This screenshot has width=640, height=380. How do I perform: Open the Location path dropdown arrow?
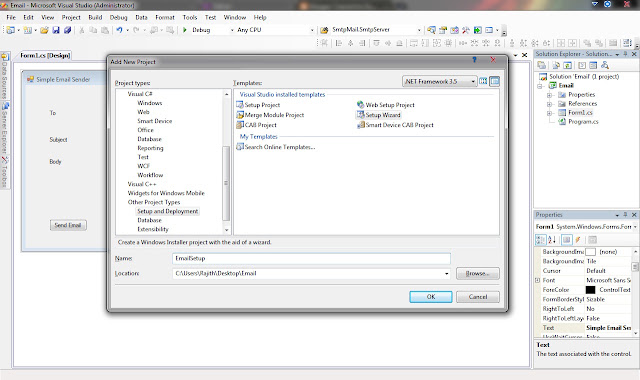pos(447,273)
